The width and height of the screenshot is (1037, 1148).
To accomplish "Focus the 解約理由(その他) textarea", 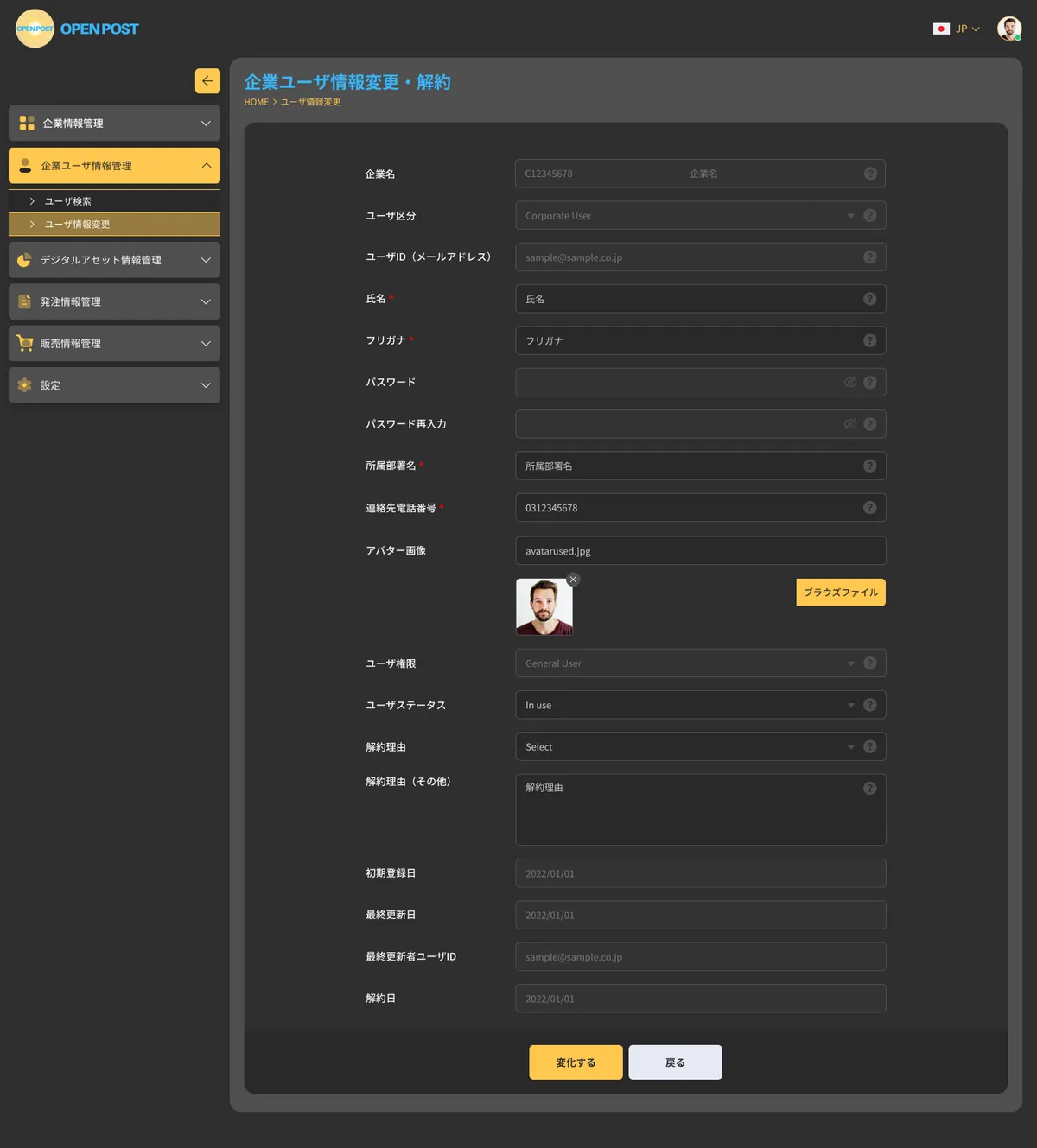I will [701, 809].
